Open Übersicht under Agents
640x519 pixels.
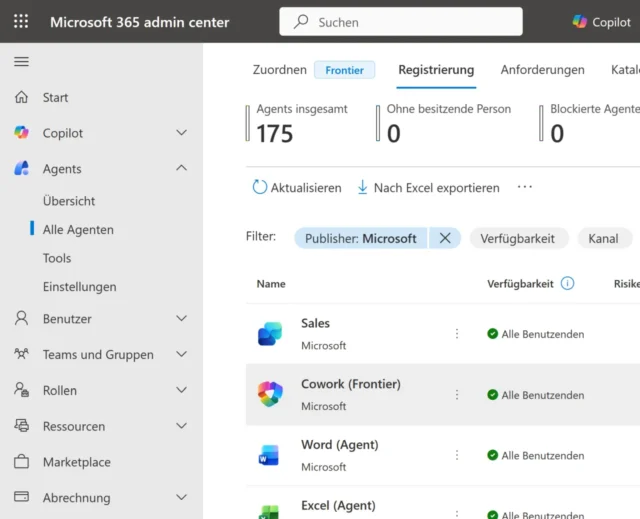click(x=69, y=201)
